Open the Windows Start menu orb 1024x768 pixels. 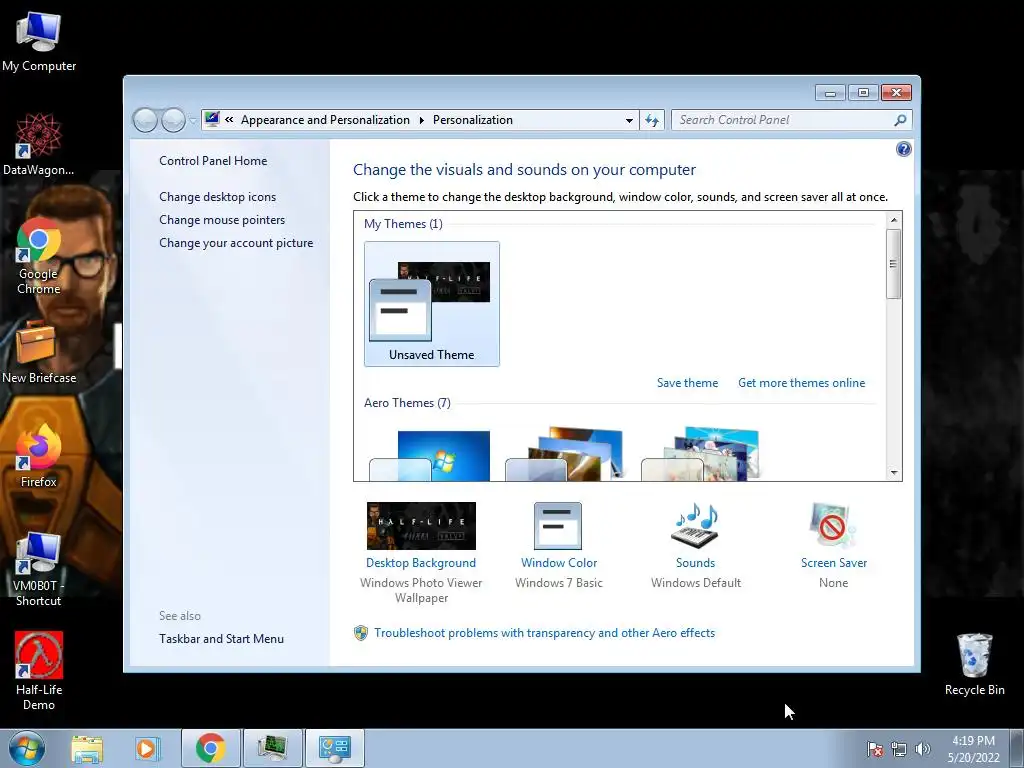coord(27,748)
